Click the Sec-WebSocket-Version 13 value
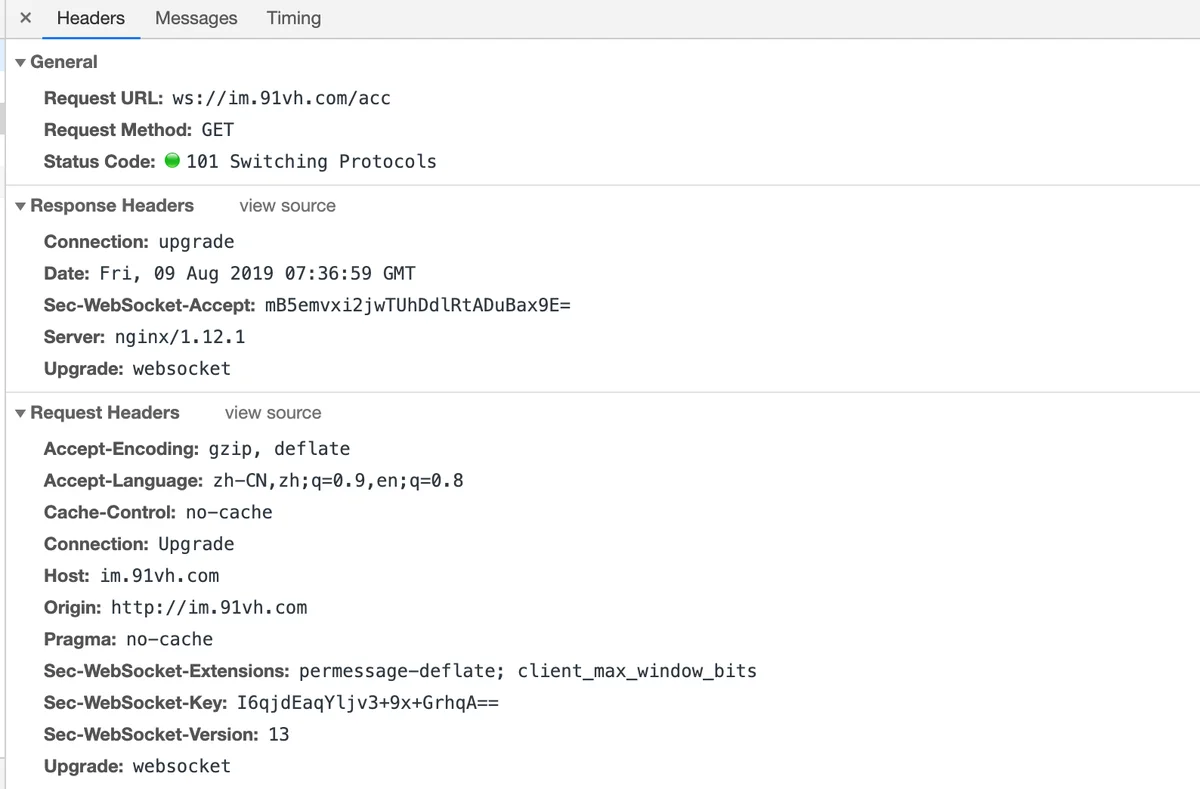Screen dimensions: 1200x789 click(x=279, y=734)
